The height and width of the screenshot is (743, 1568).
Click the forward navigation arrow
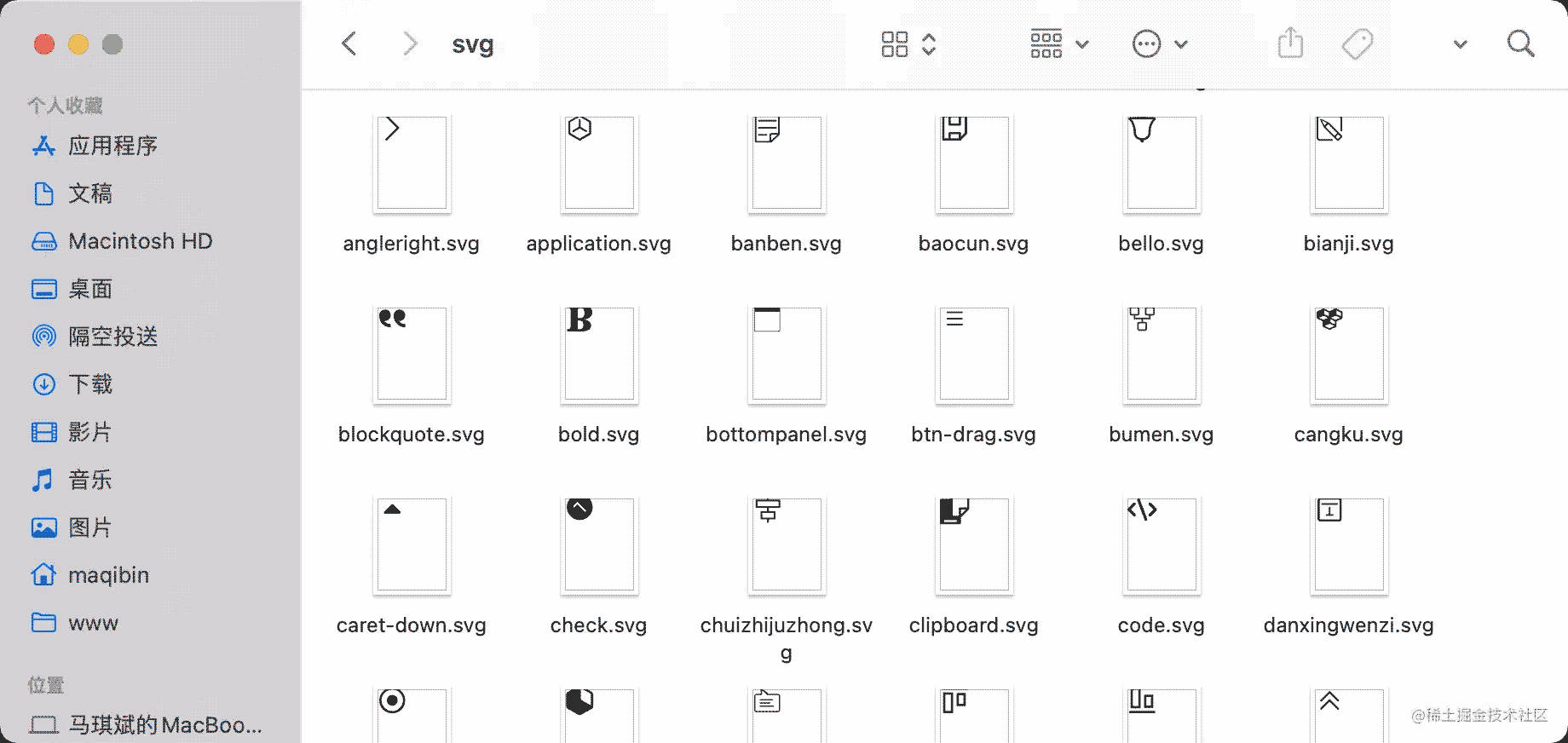click(x=410, y=43)
